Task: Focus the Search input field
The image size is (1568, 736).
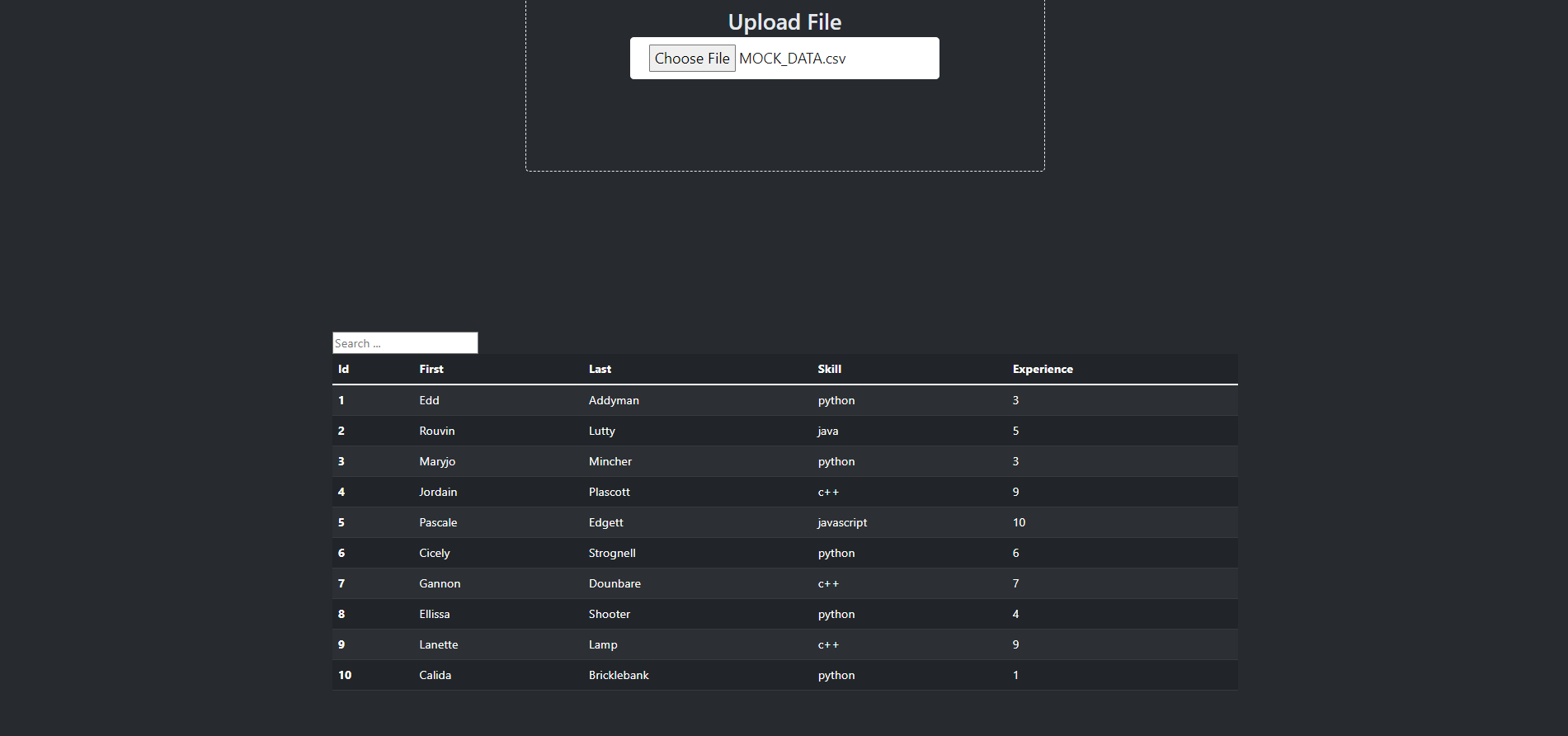Action: click(405, 343)
